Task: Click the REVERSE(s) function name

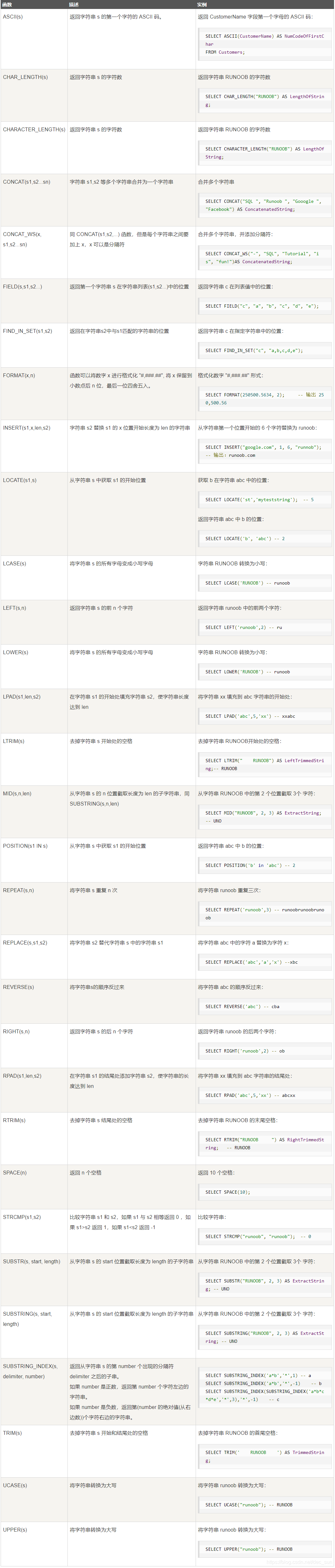Action: [x=18, y=987]
